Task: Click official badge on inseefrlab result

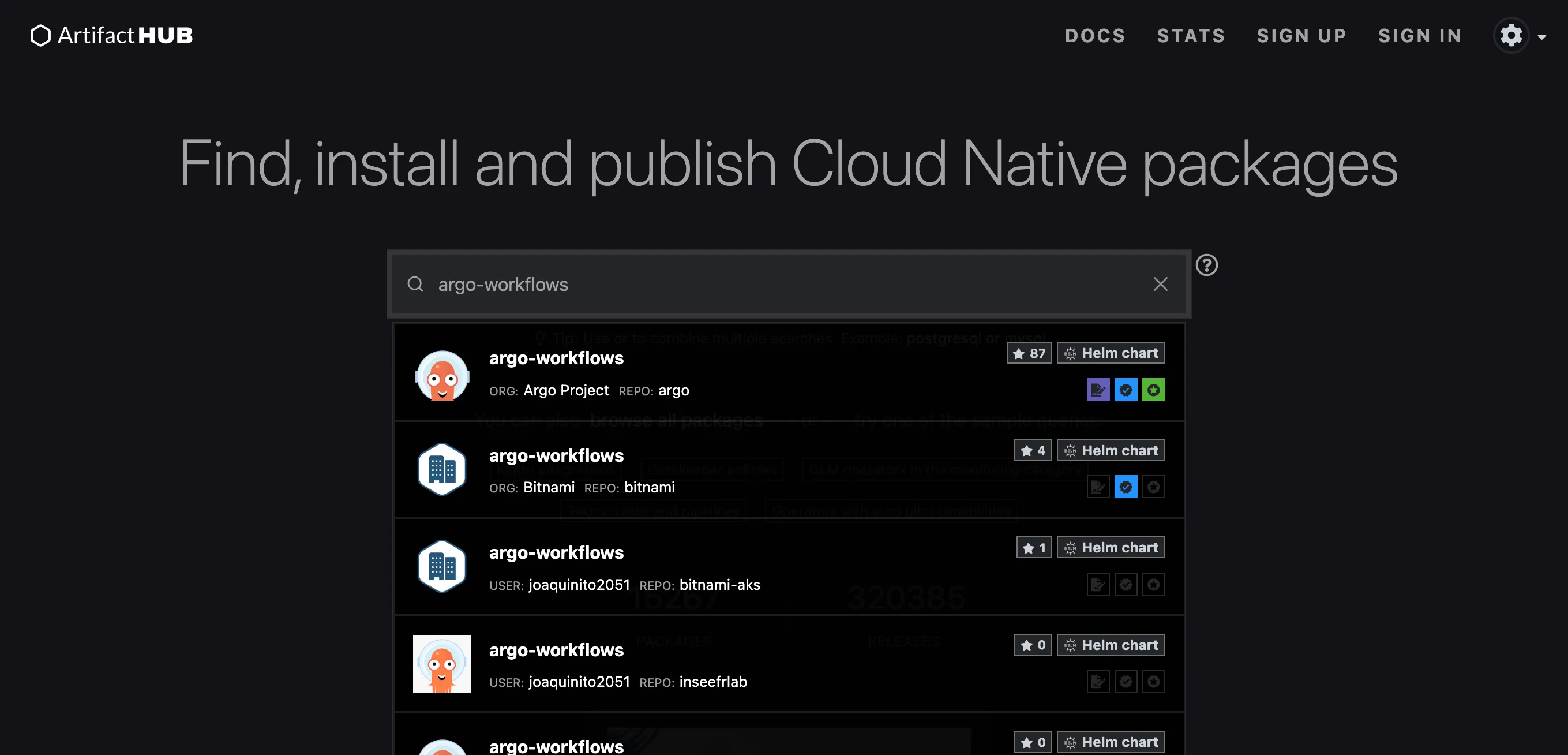Action: pyautogui.click(x=1153, y=681)
